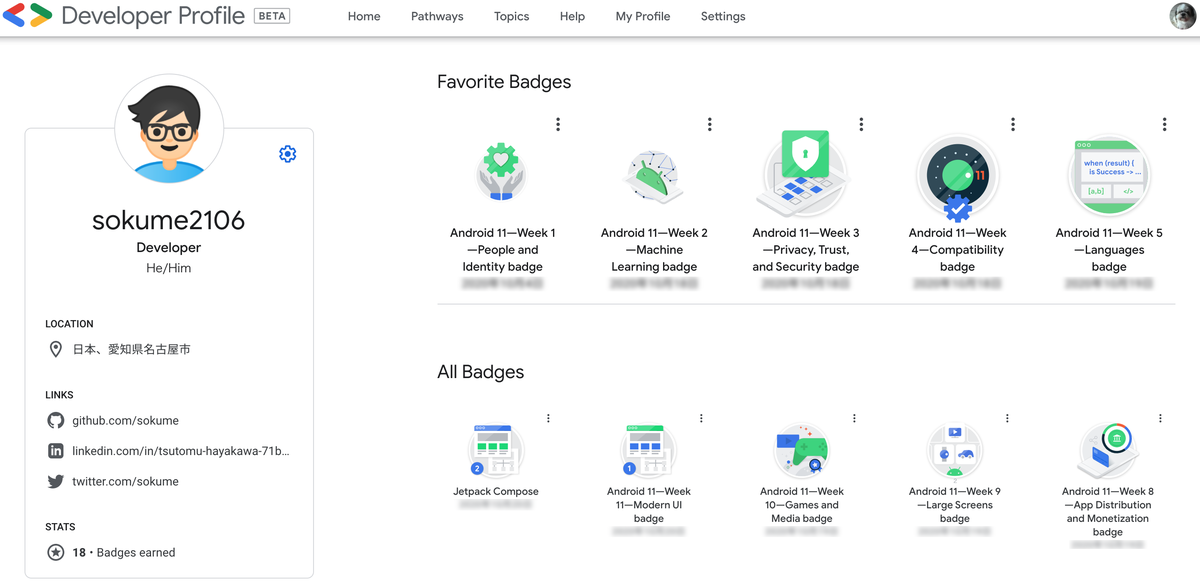
Task: Open the three-dot menu for Week 1 People and Identity badge
Action: (558, 124)
